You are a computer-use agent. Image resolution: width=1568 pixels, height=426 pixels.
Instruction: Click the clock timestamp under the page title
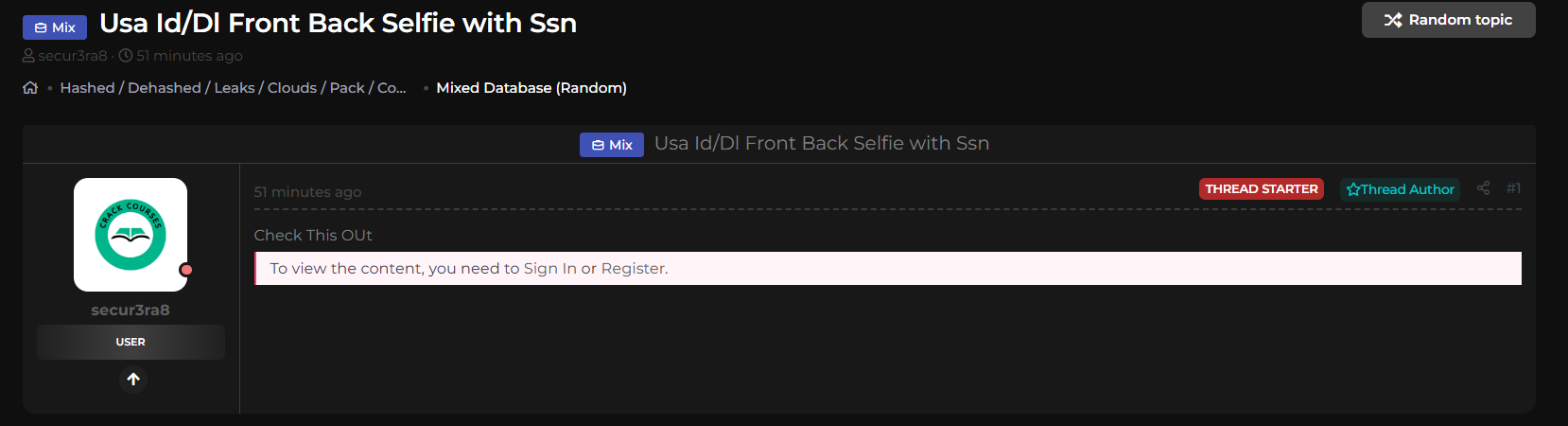click(188, 56)
